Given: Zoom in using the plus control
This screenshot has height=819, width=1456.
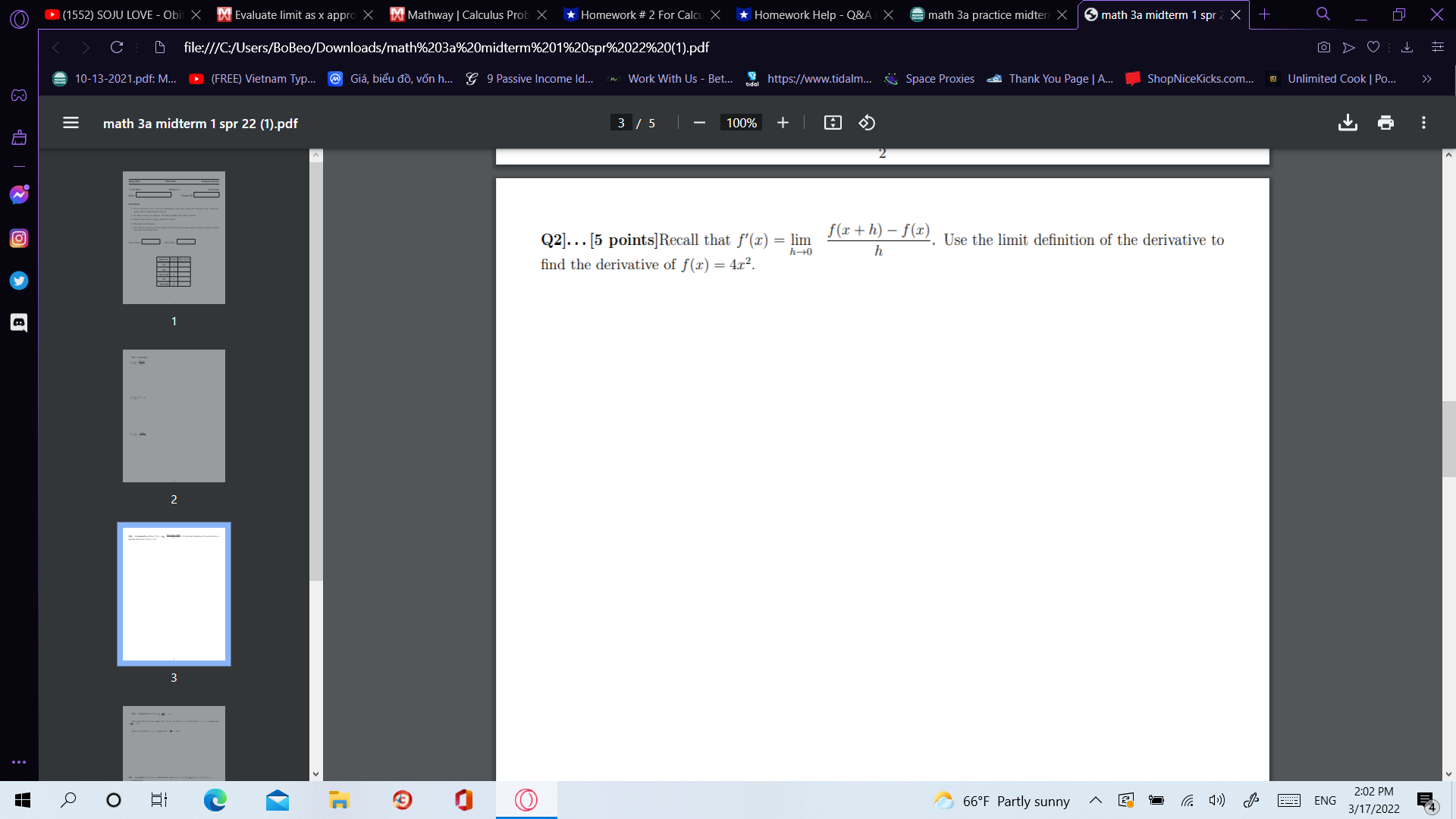Looking at the screenshot, I should coord(783,122).
